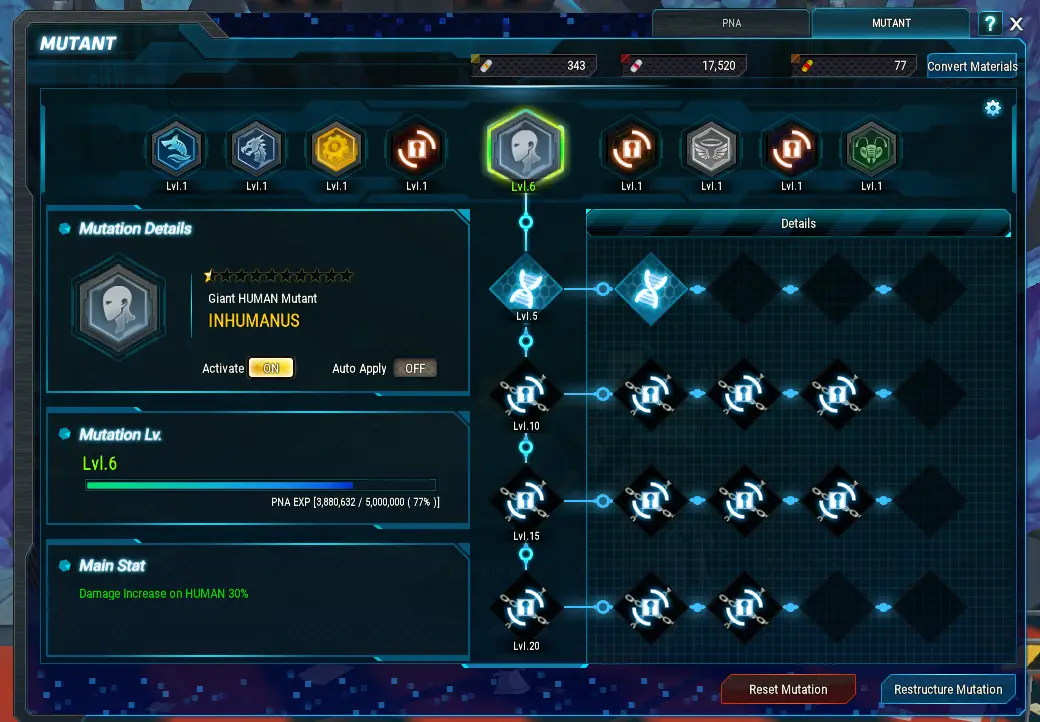Select the MUTANT tab
Image resolution: width=1040 pixels, height=722 pixels.
(x=891, y=23)
